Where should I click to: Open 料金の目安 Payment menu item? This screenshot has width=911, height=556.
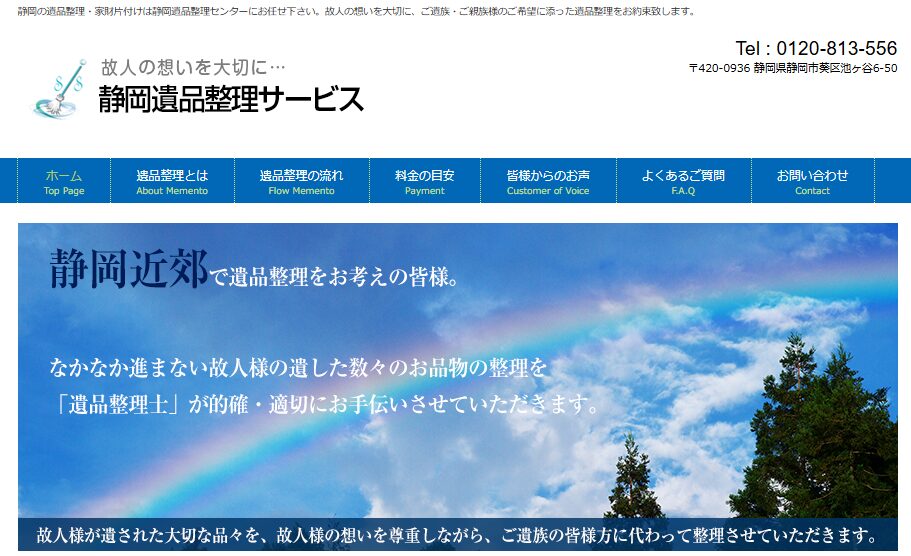tap(425, 181)
